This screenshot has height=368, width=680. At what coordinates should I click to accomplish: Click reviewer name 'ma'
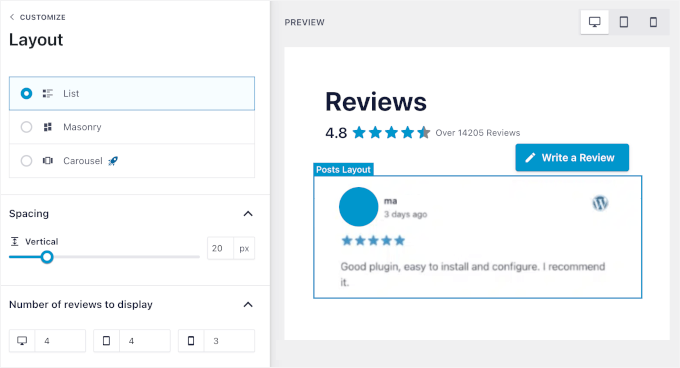tap(390, 201)
